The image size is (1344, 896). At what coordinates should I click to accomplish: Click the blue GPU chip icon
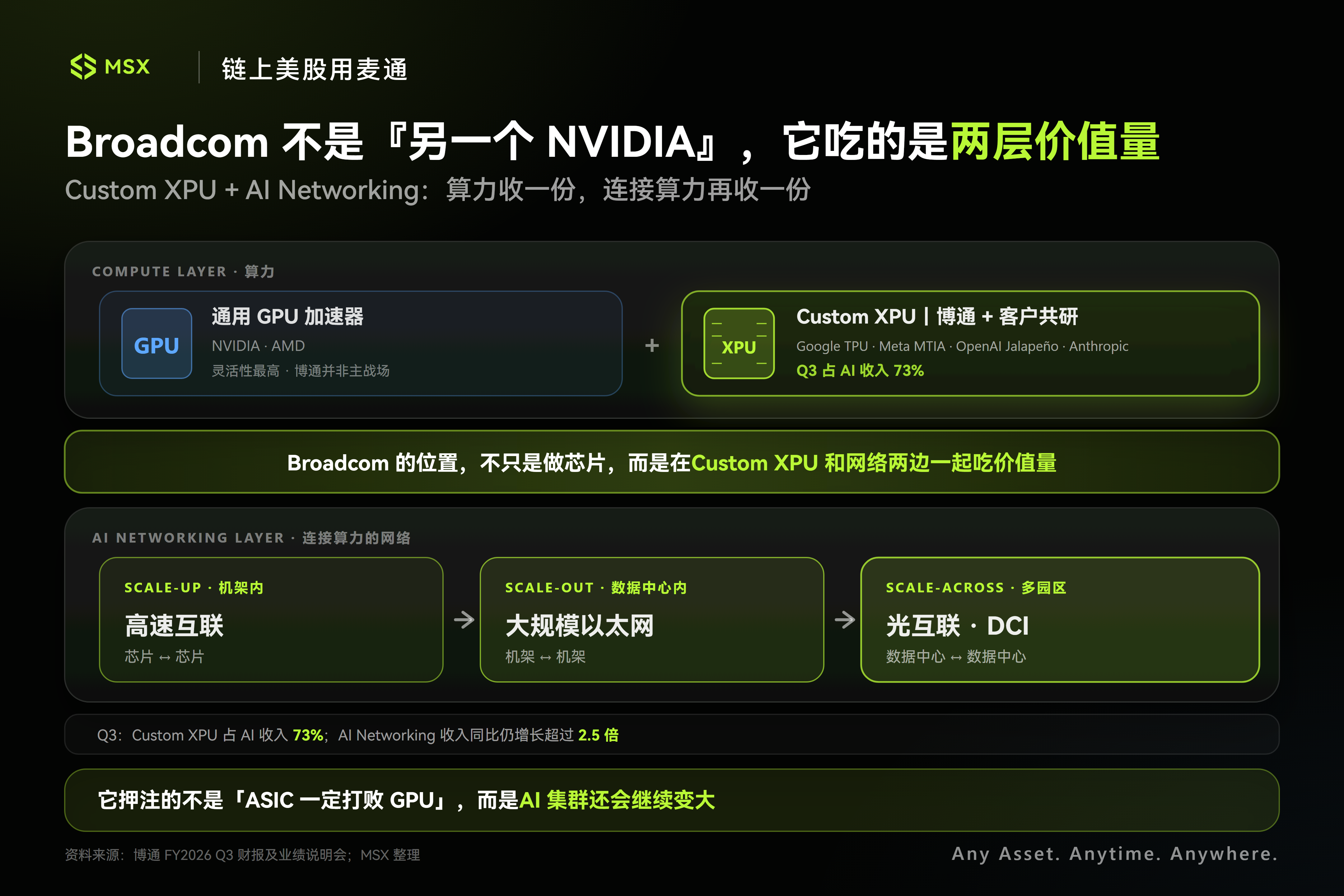tap(156, 343)
